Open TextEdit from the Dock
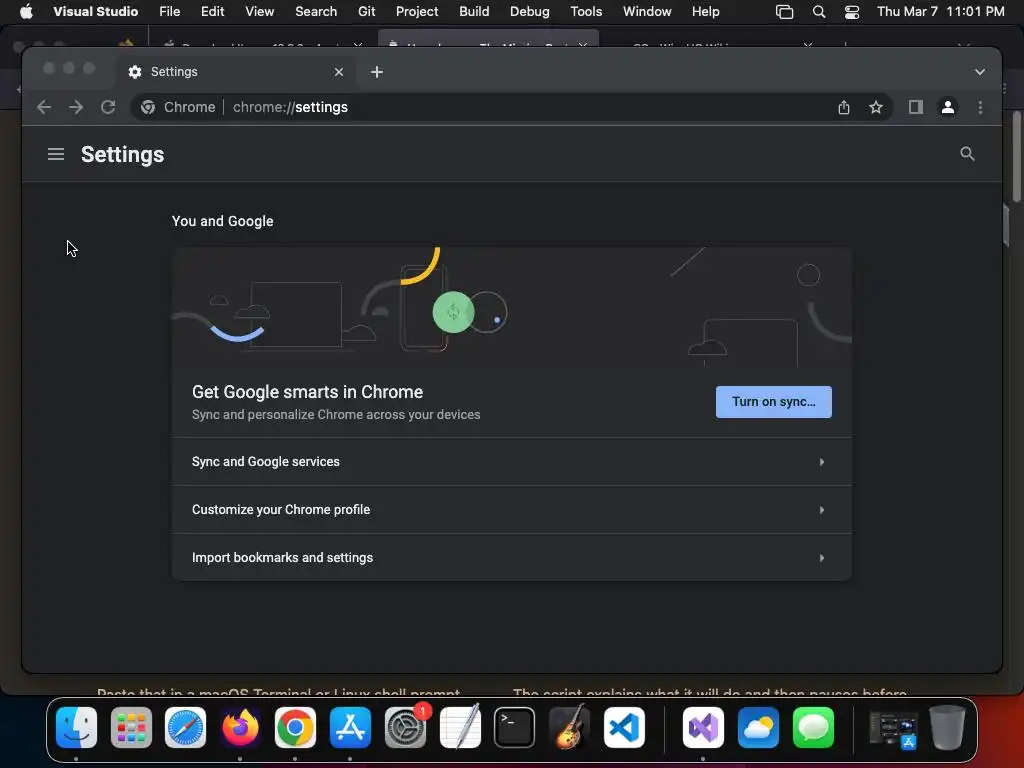 pyautogui.click(x=460, y=727)
